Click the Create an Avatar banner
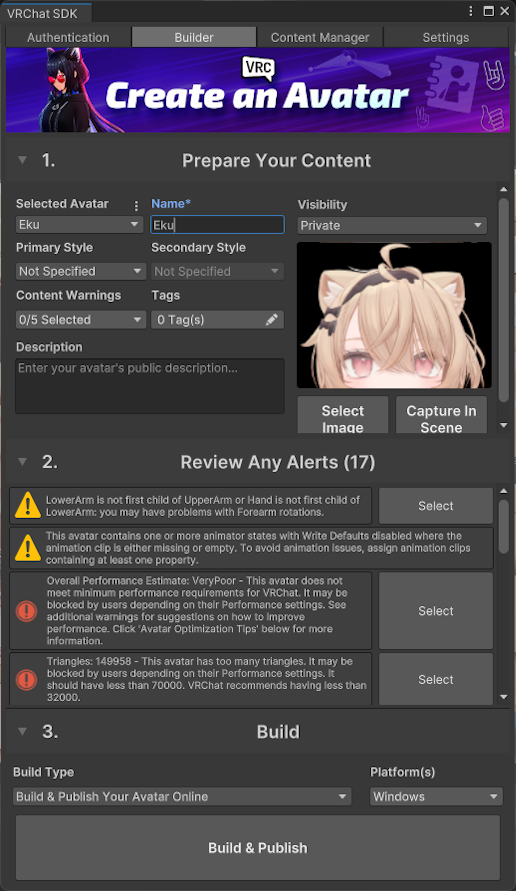The image size is (516, 891). click(x=258, y=90)
